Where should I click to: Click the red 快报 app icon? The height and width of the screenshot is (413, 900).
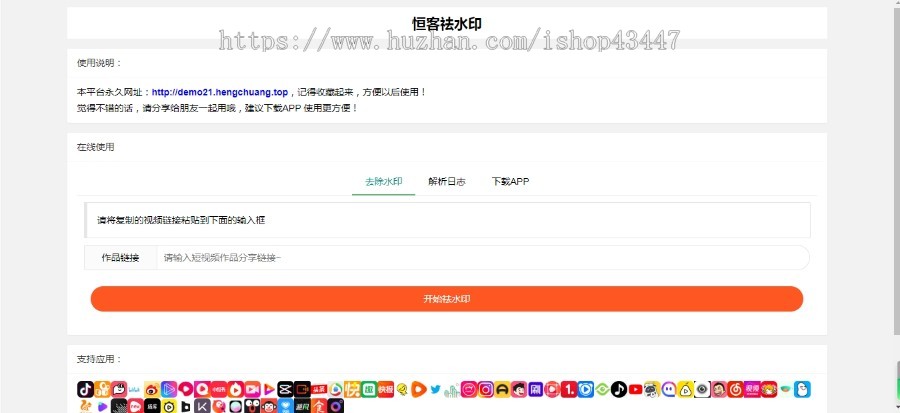click(386, 389)
